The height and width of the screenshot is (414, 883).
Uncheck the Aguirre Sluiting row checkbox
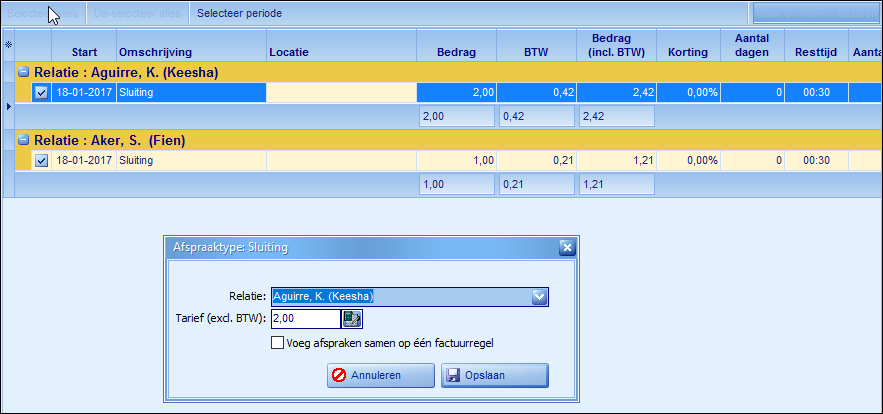click(41, 93)
